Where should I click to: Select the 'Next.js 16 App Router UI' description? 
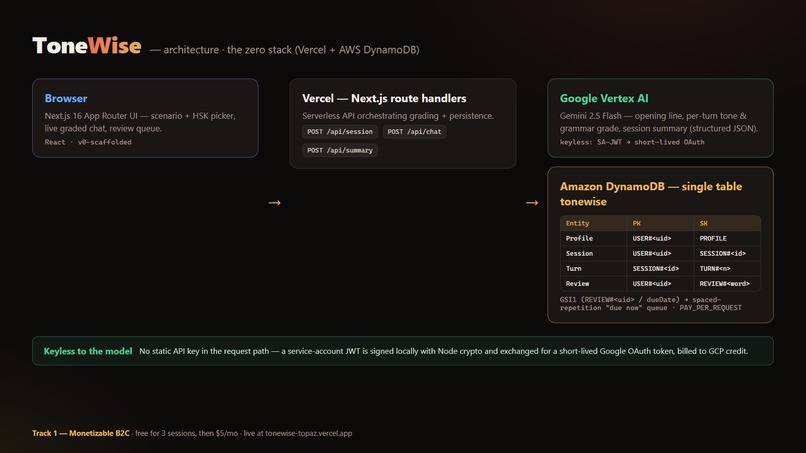pos(140,122)
